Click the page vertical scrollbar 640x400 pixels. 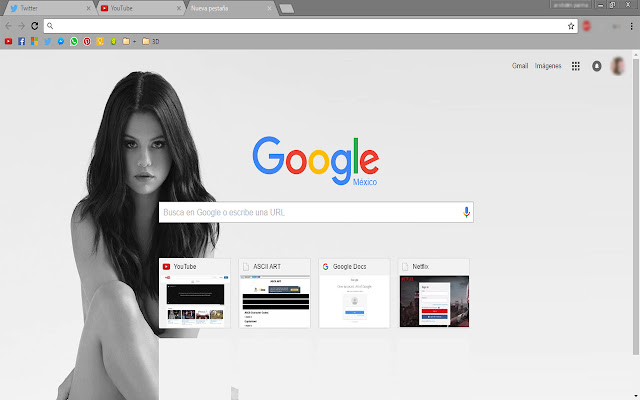(x=636, y=206)
